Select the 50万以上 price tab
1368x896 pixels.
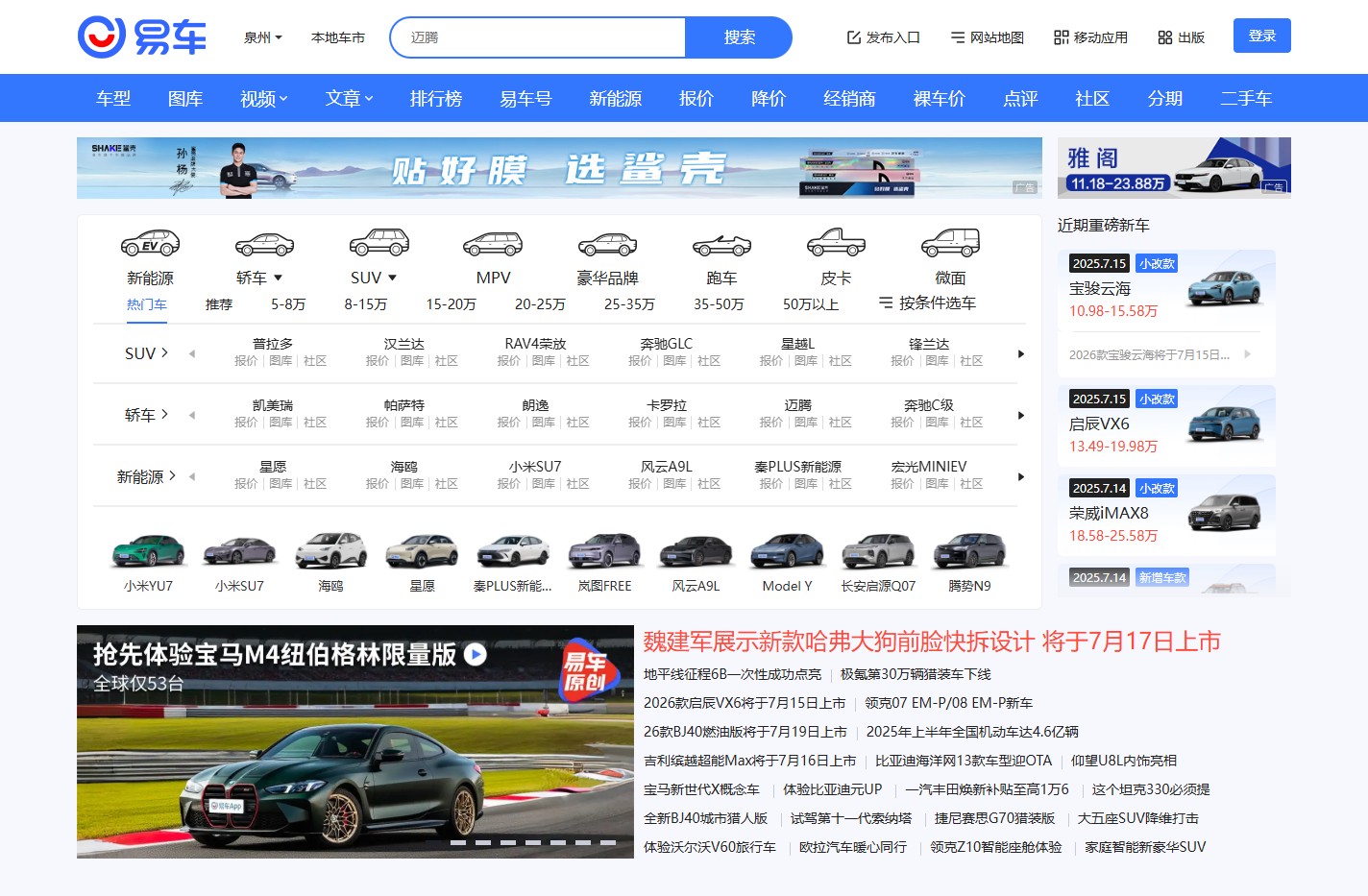[x=811, y=304]
